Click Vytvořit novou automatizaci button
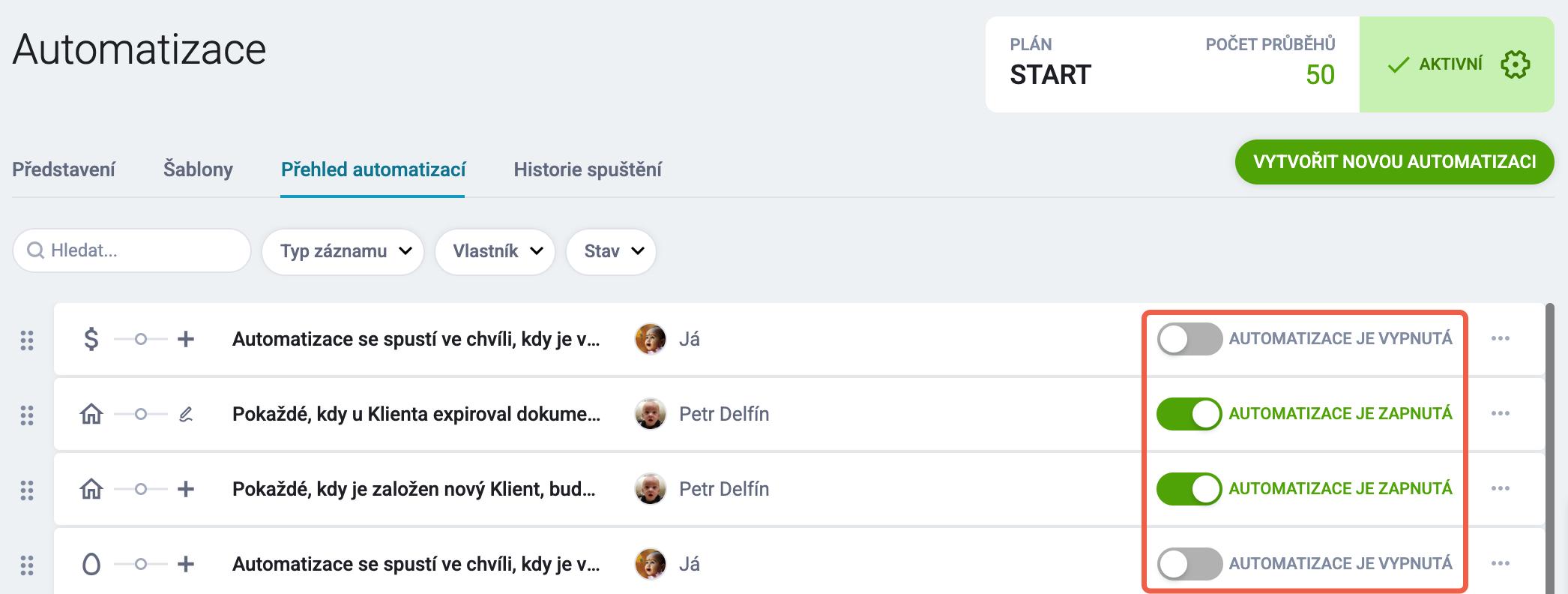Viewport: 1568px width, 594px height. (x=1394, y=162)
